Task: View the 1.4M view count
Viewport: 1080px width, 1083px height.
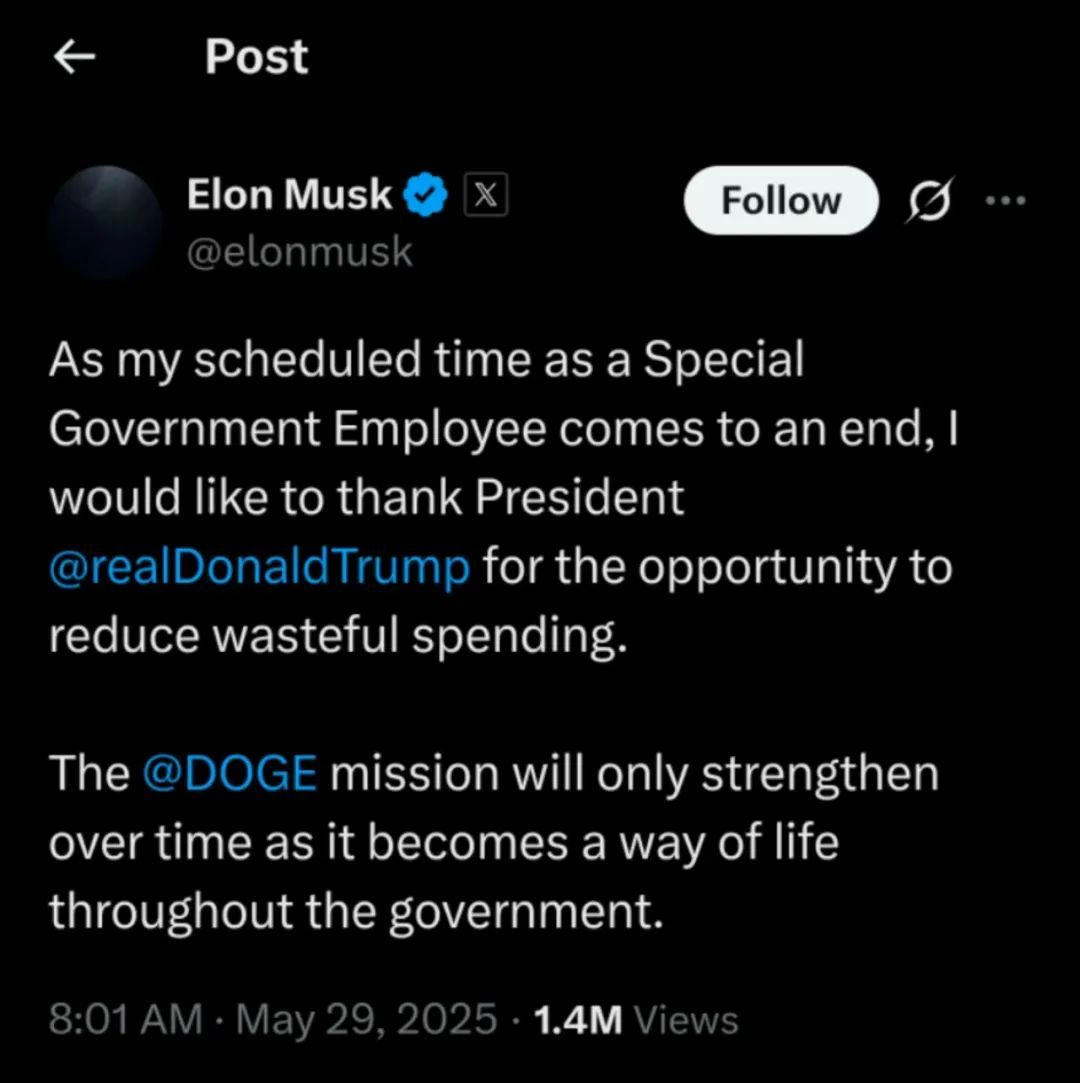Action: click(x=578, y=1020)
